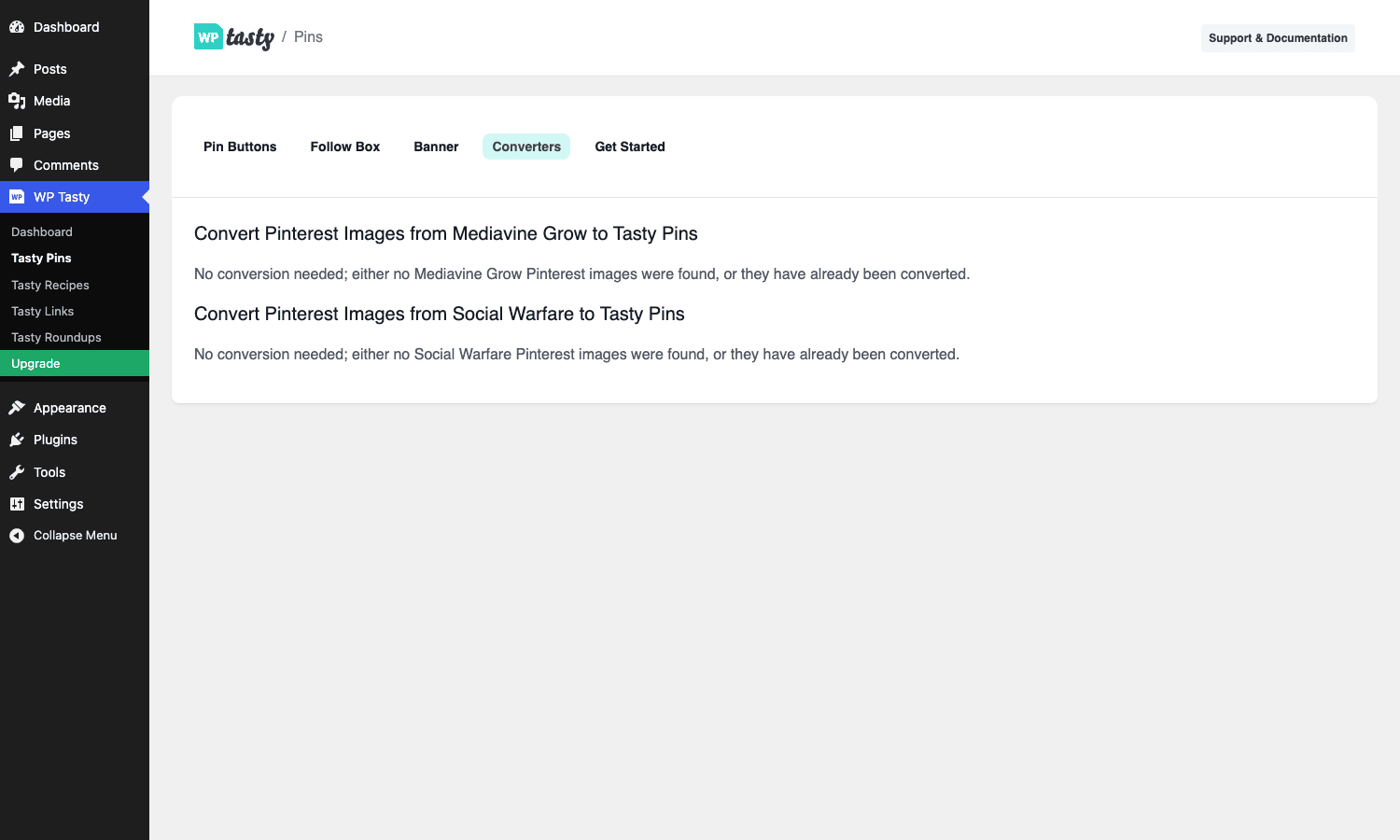1400x840 pixels.
Task: Open Support & Documentation
Action: 1278,38
